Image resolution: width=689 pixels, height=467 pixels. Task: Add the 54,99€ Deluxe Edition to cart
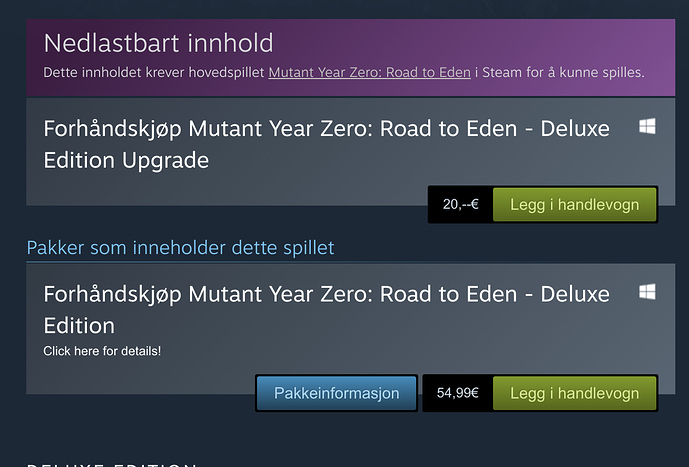(x=574, y=393)
